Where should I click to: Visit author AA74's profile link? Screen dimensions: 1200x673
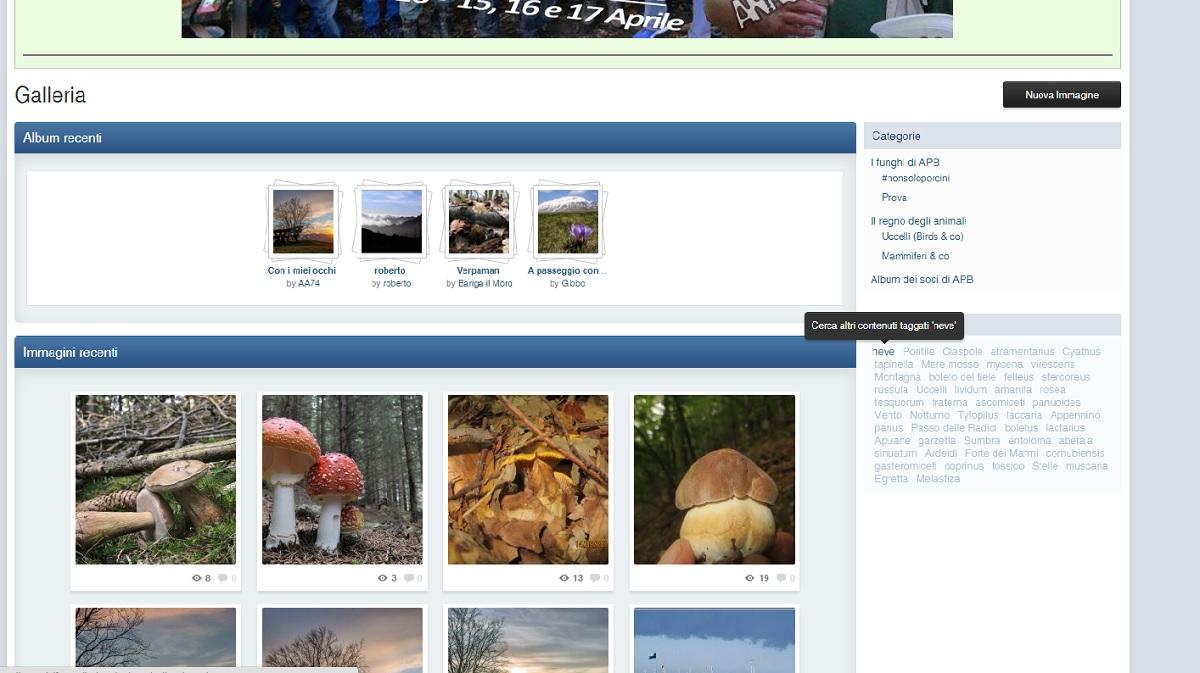[x=309, y=284]
